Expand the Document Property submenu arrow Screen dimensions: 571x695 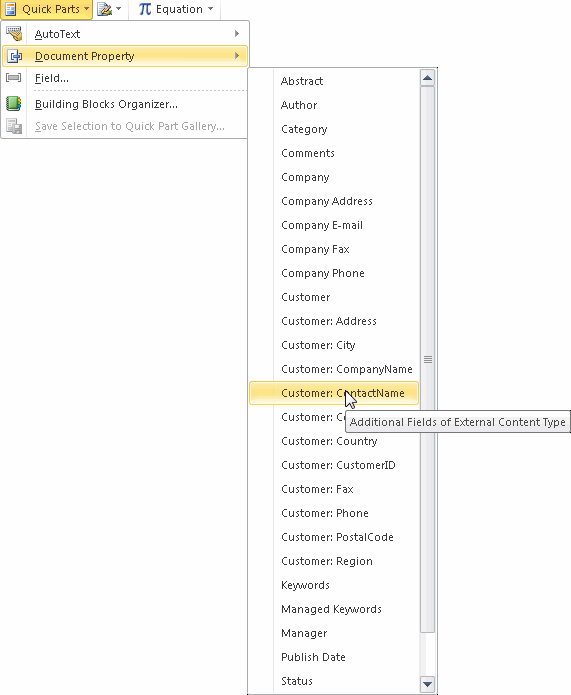[237, 56]
